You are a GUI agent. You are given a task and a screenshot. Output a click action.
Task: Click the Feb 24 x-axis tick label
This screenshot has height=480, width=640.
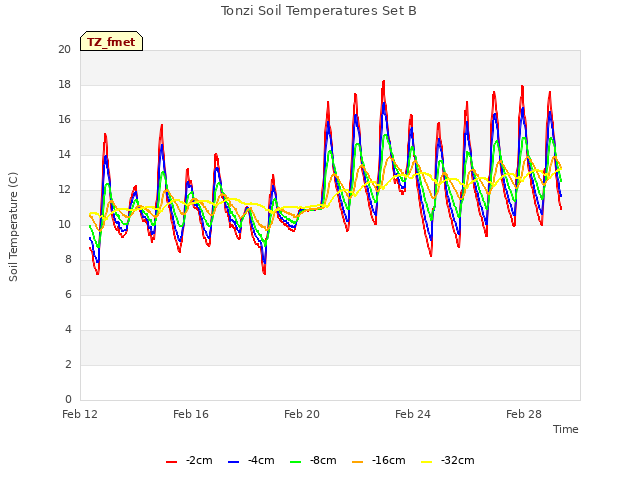click(x=413, y=414)
